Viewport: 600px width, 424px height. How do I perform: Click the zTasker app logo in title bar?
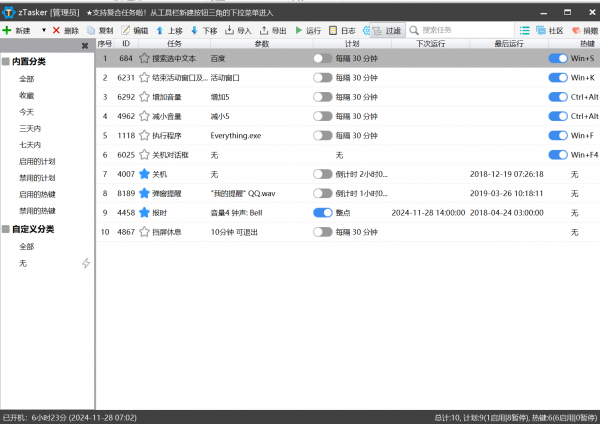(8, 13)
